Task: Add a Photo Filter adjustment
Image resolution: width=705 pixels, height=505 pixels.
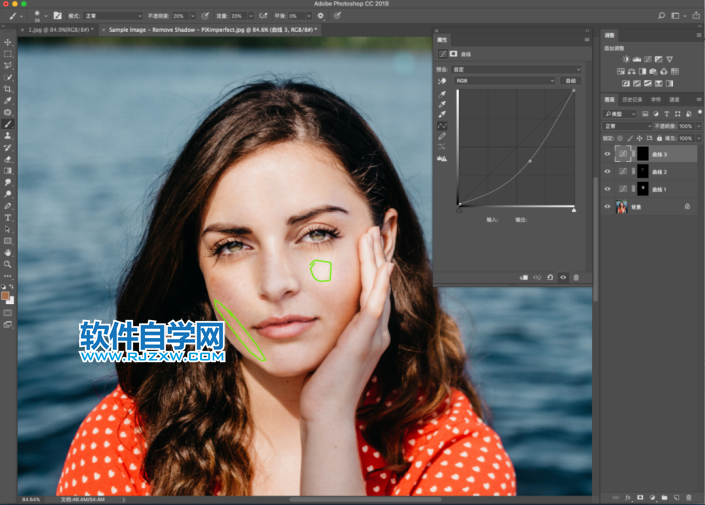Action: click(x=653, y=72)
